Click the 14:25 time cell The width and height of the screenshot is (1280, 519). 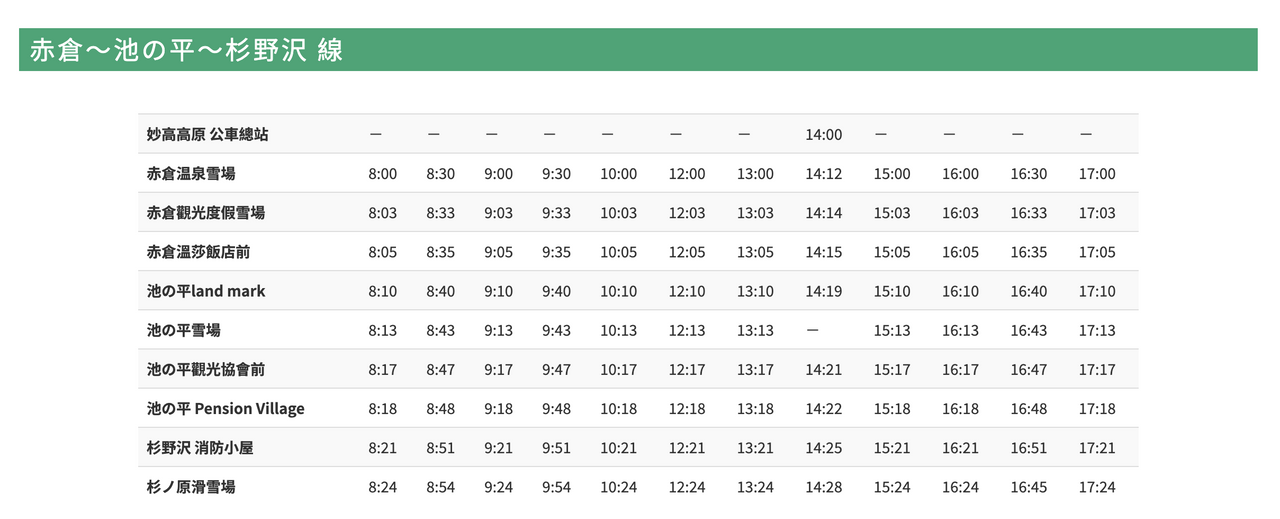tap(824, 448)
